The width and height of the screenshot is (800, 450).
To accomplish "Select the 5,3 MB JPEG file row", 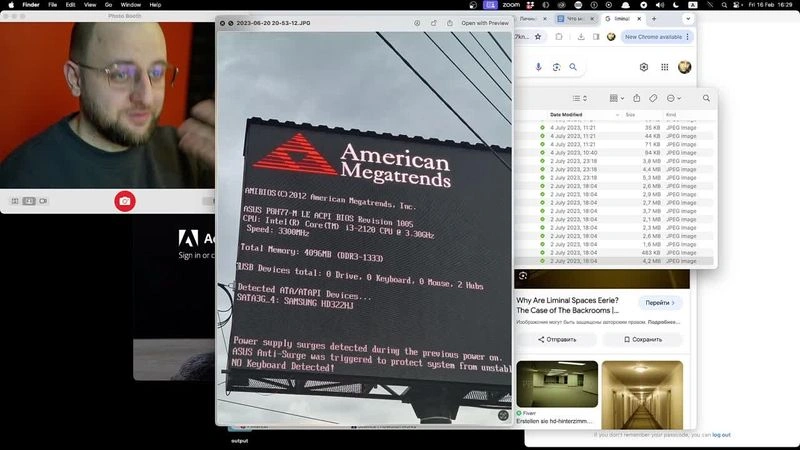I will 615,178.
